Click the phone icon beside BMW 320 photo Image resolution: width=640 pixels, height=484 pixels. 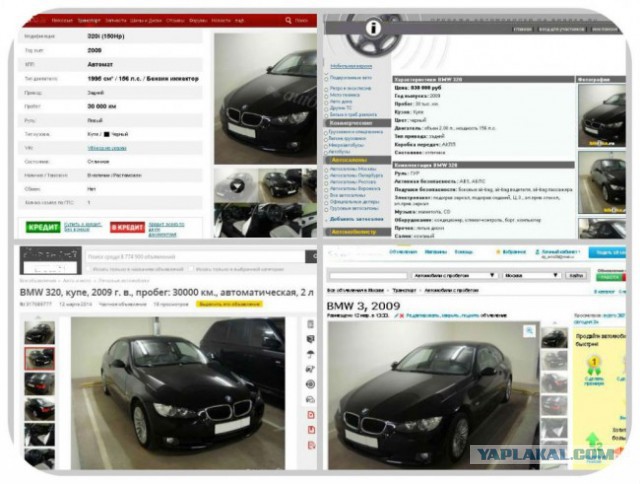coord(311,324)
